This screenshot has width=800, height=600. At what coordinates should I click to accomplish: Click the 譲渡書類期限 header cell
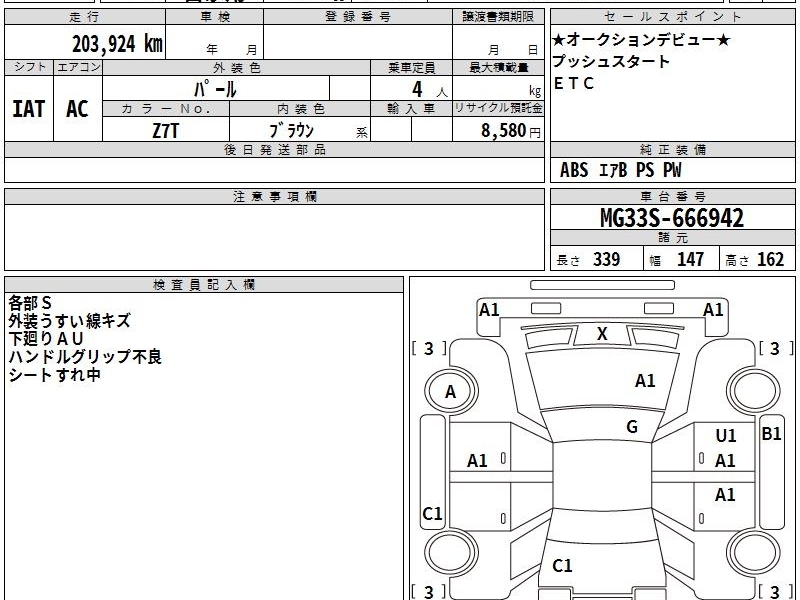tap(498, 17)
